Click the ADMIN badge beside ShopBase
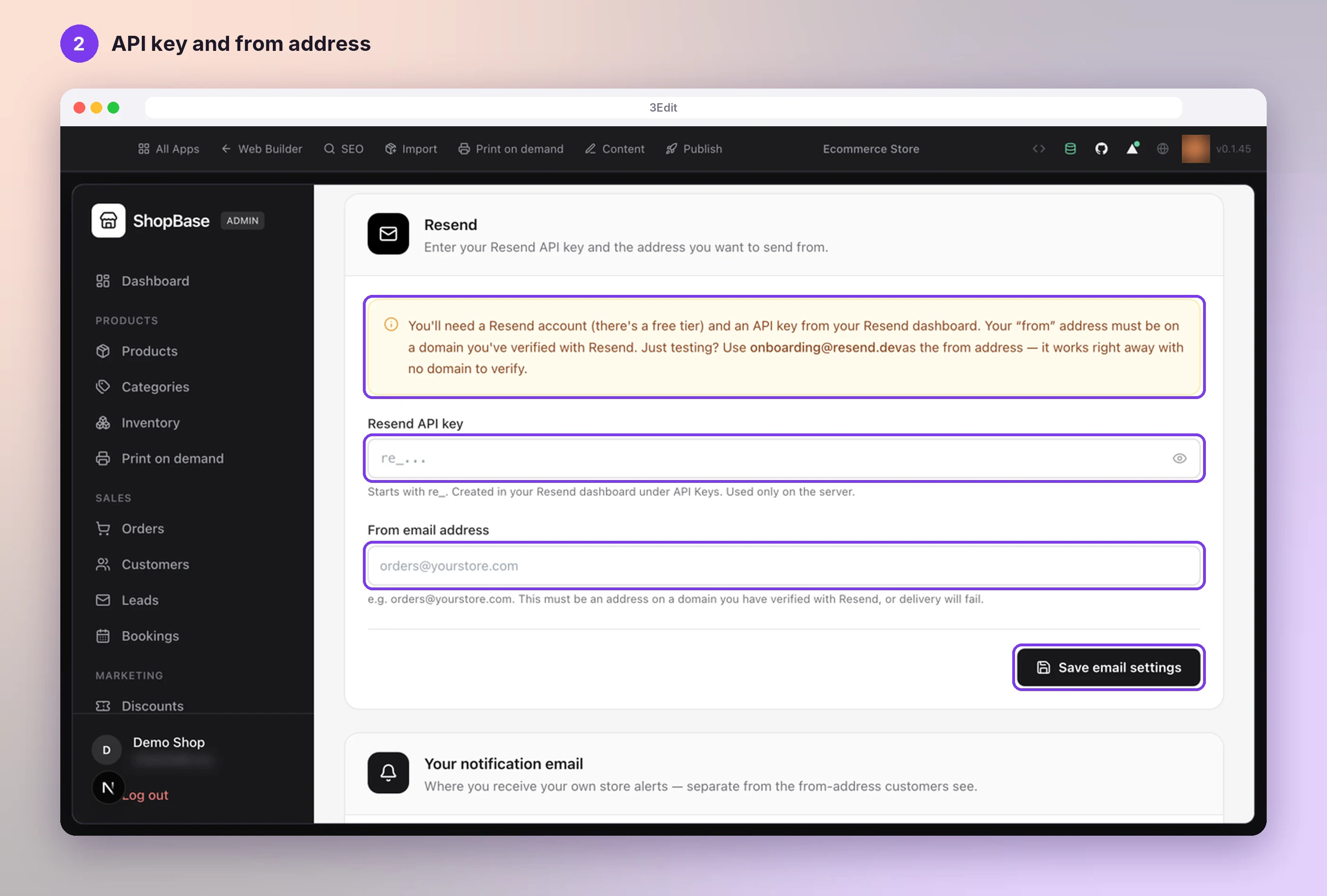The height and width of the screenshot is (896, 1327). point(242,221)
